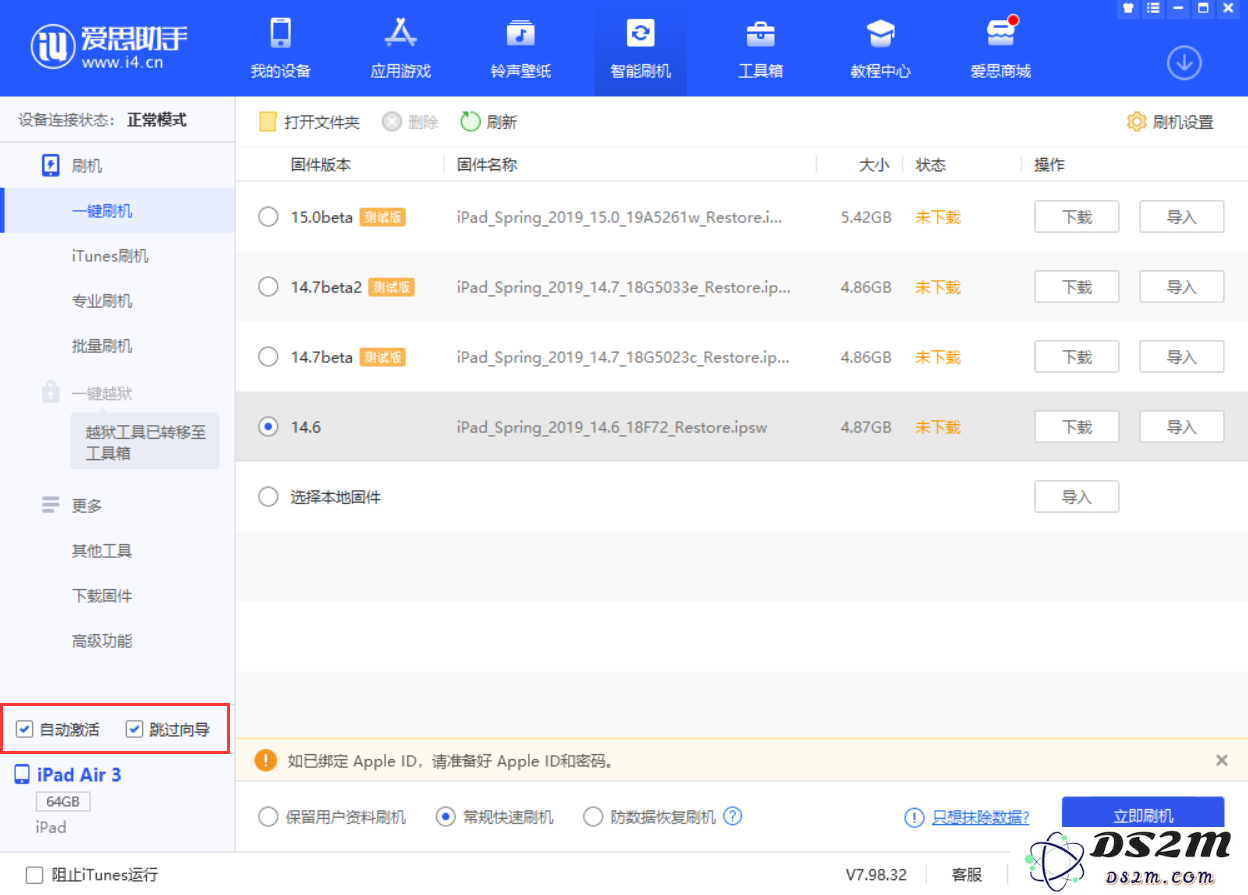Click the 删除 delete icon
Screen dimensions: 1248x895
392,122
